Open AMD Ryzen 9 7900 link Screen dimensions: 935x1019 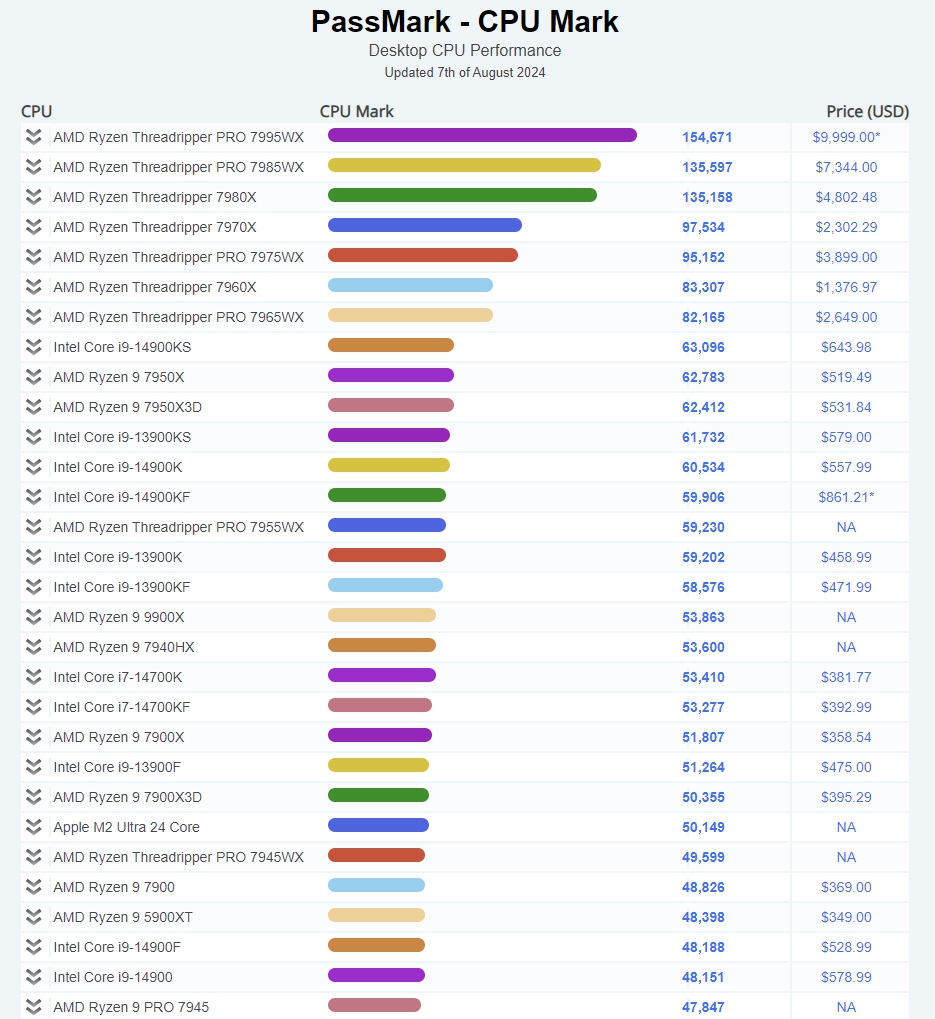click(x=114, y=887)
